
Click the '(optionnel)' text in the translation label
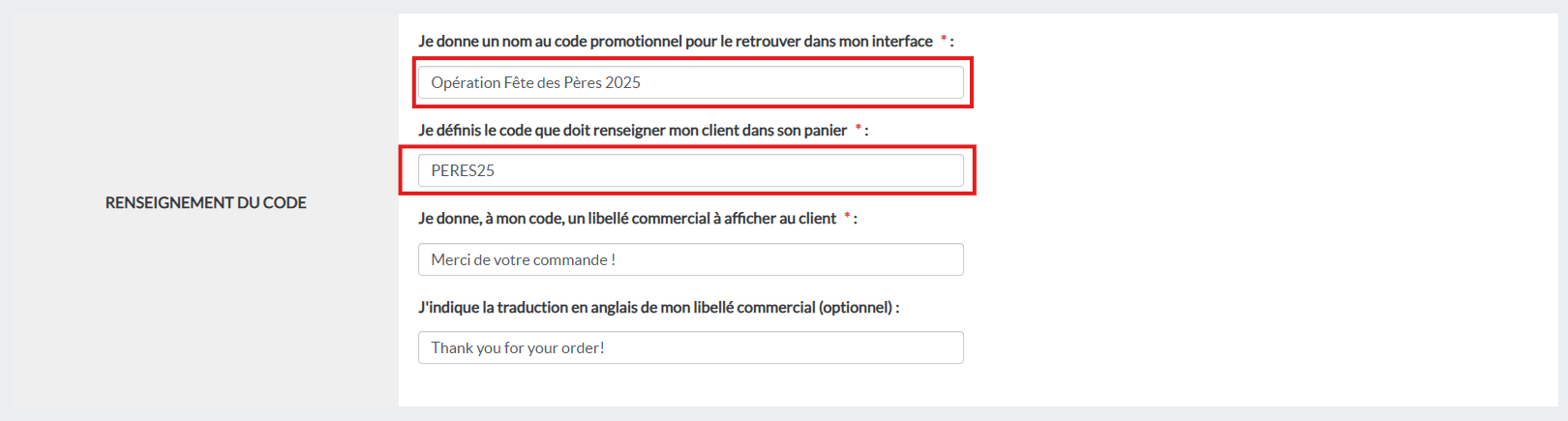point(856,308)
